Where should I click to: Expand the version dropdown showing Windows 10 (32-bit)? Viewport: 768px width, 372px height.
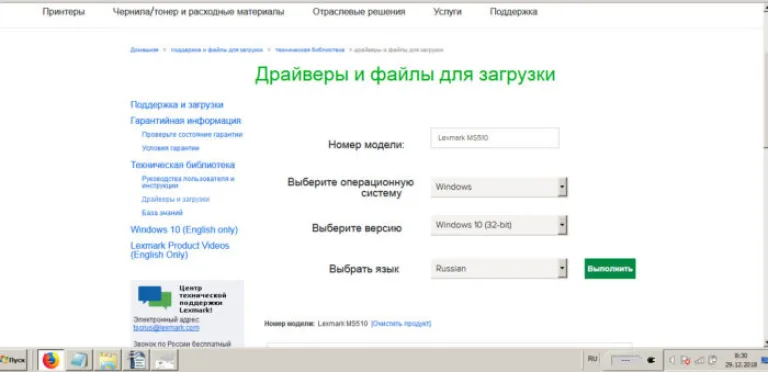click(x=499, y=225)
